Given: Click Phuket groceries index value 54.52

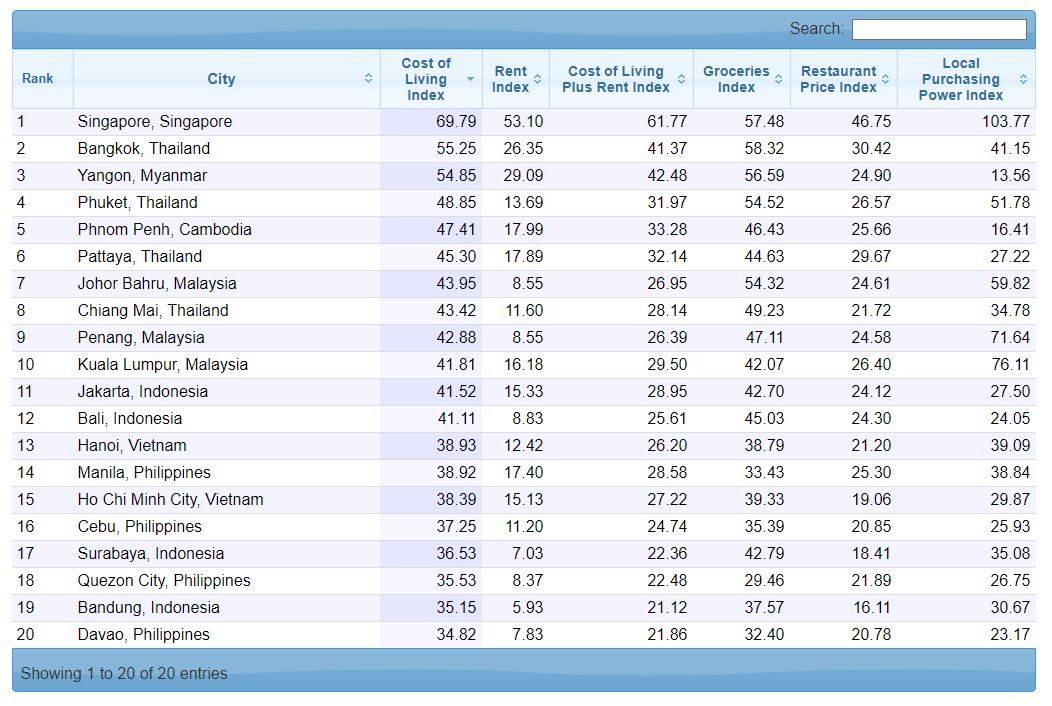Looking at the screenshot, I should click(764, 203).
